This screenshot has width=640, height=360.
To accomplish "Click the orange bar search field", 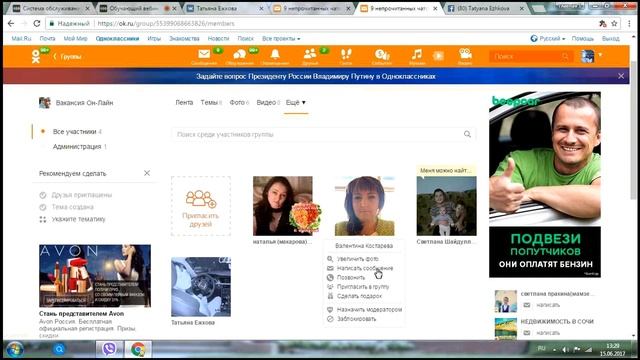I will tap(531, 56).
